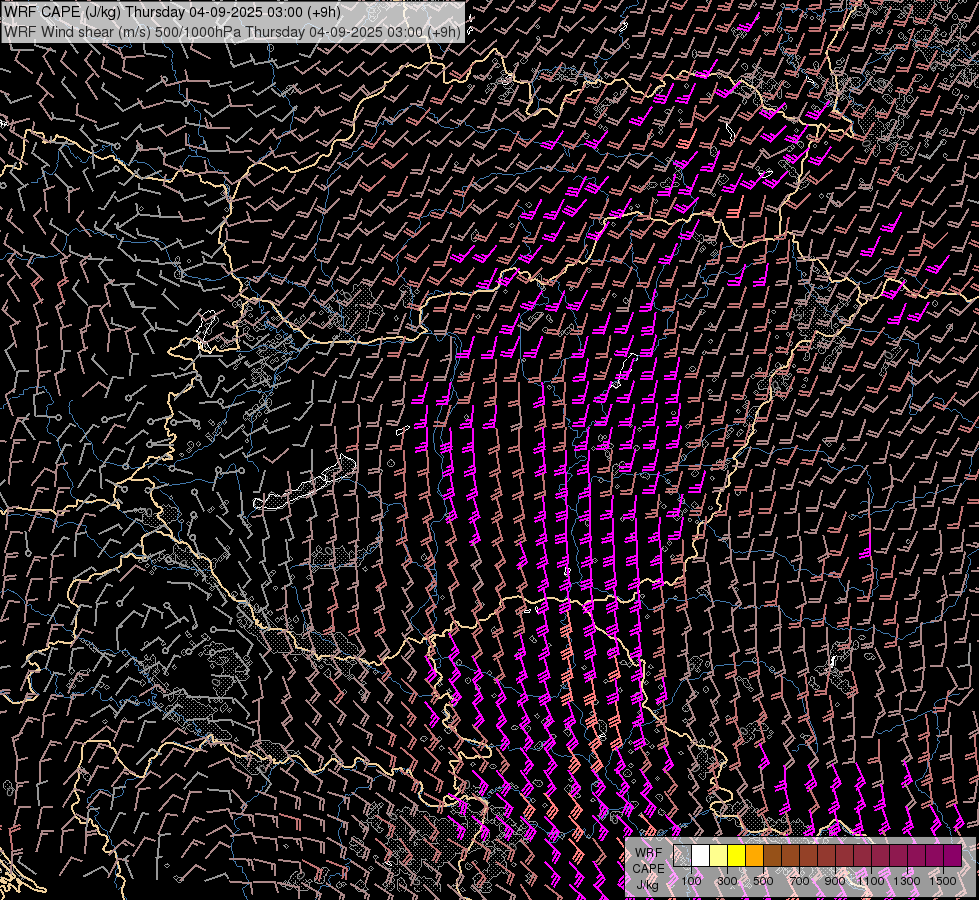
Task: Click the 'CAPE' text in the legend
Action: (x=649, y=869)
